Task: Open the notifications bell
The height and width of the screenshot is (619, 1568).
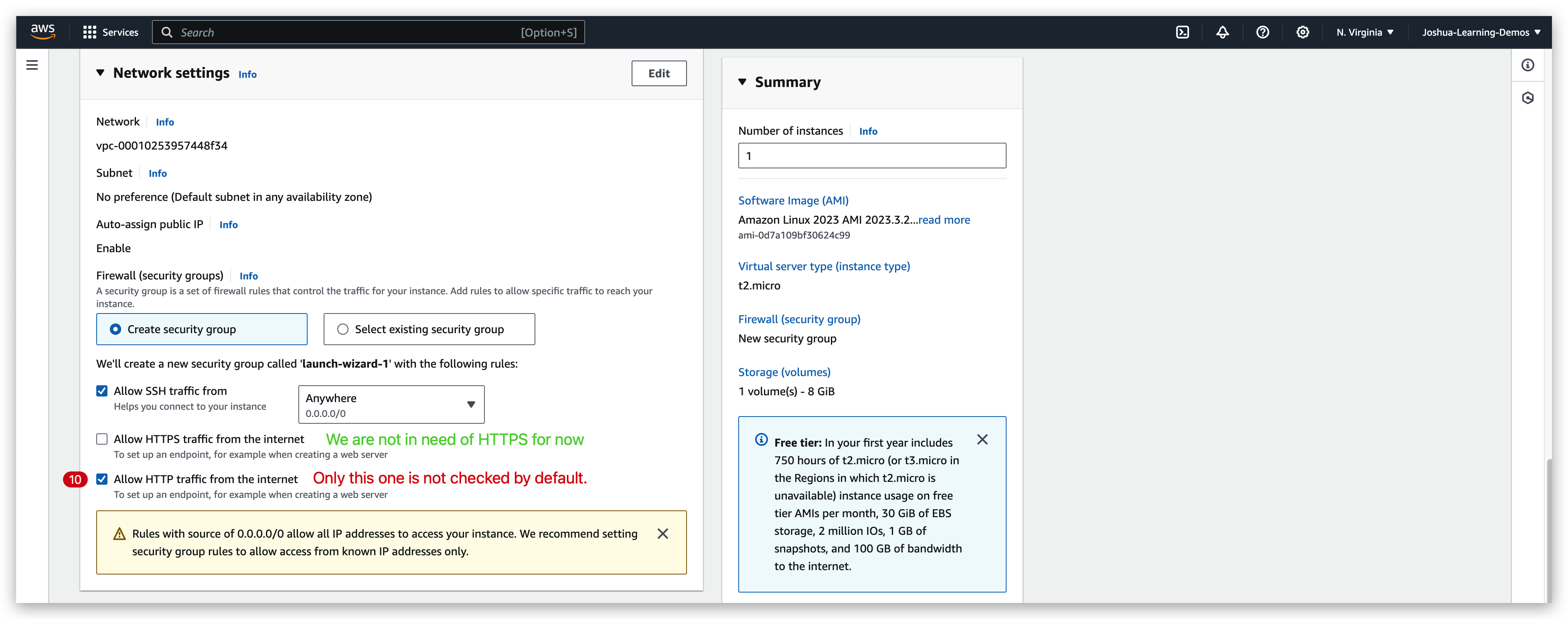Action: point(1222,32)
